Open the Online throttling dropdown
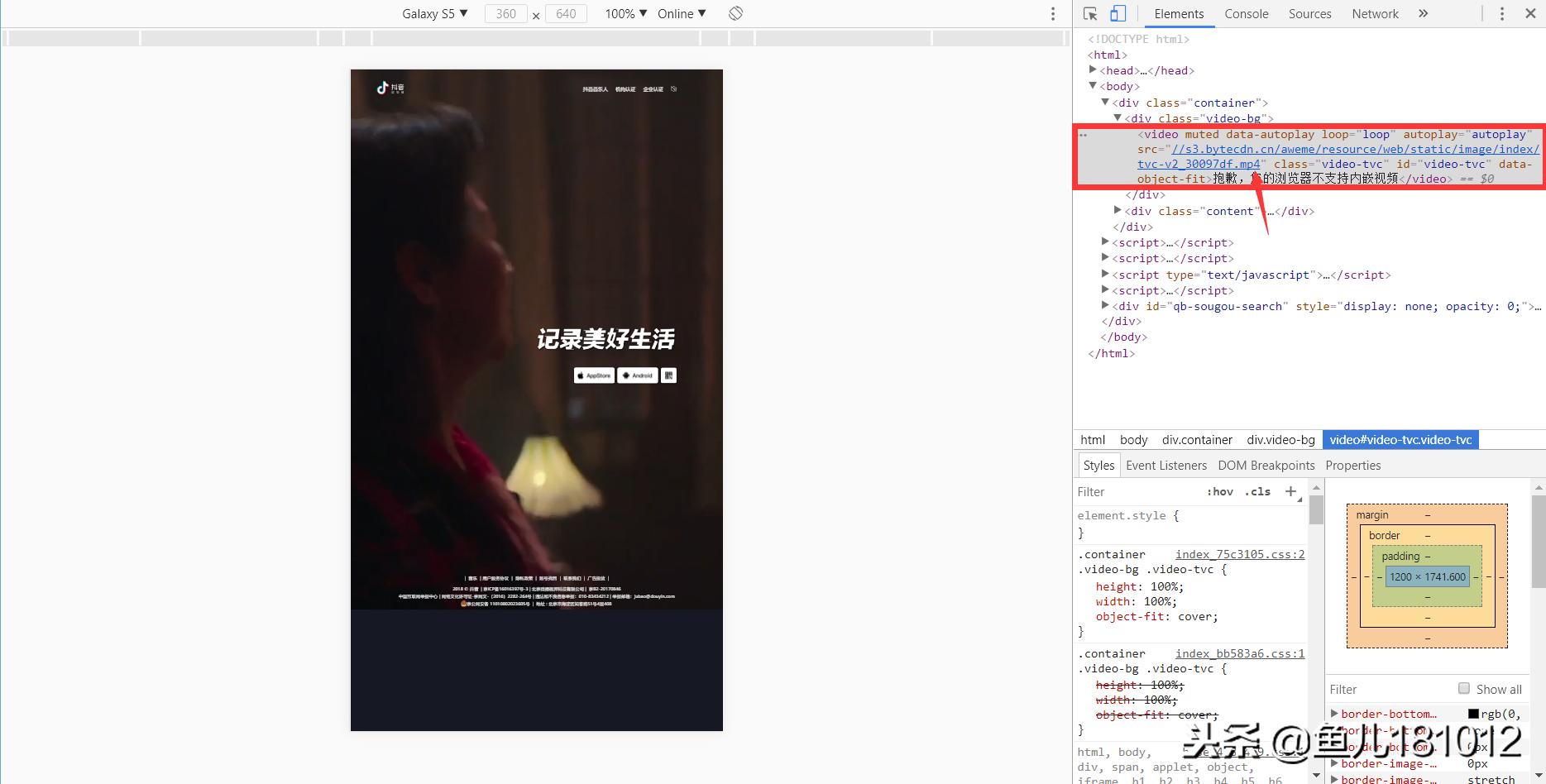 (x=682, y=14)
